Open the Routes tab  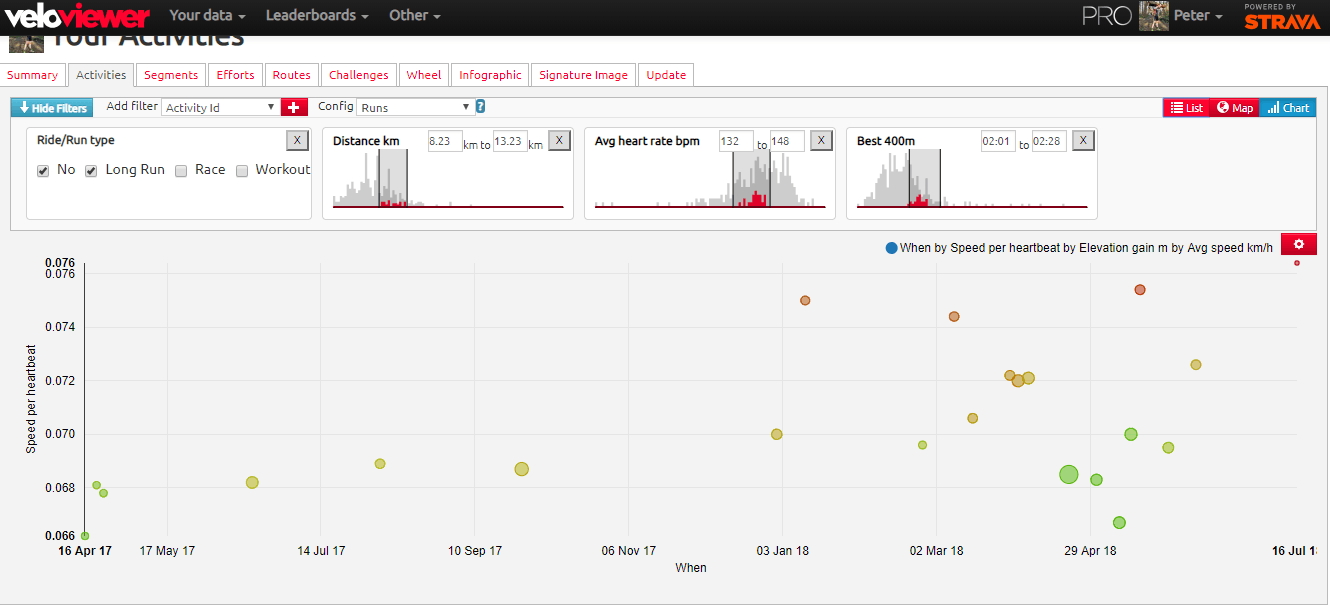point(292,75)
